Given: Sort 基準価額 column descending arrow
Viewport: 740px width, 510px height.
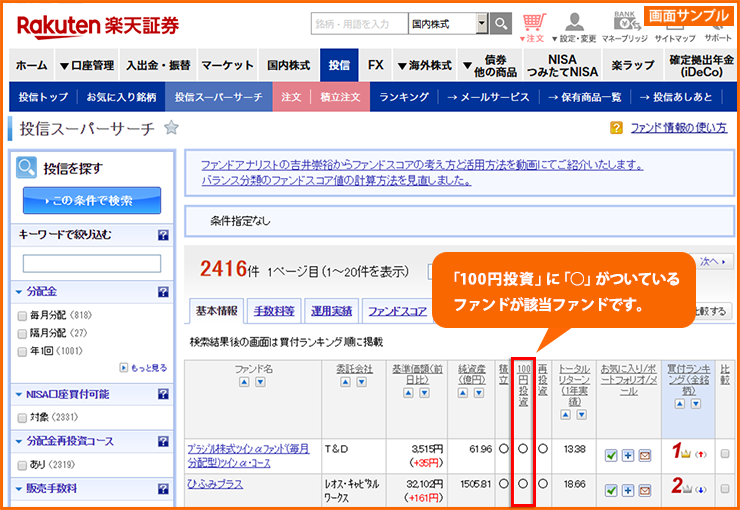Looking at the screenshot, I should pos(425,393).
